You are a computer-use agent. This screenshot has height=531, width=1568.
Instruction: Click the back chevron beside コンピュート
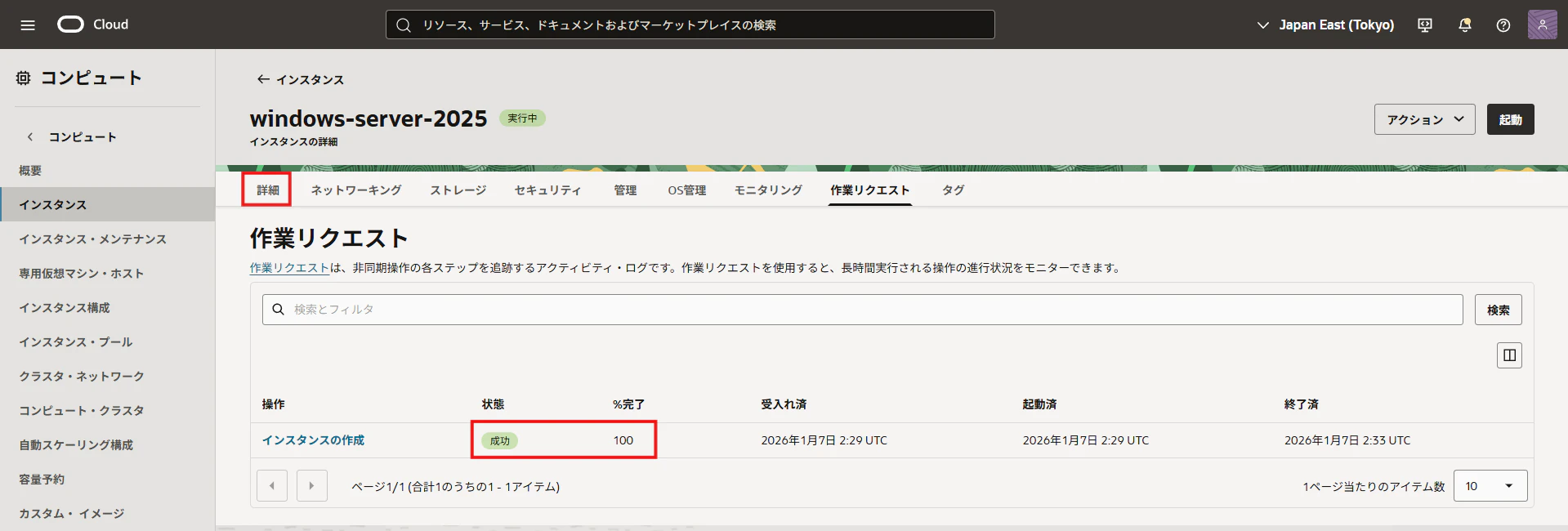coord(30,137)
